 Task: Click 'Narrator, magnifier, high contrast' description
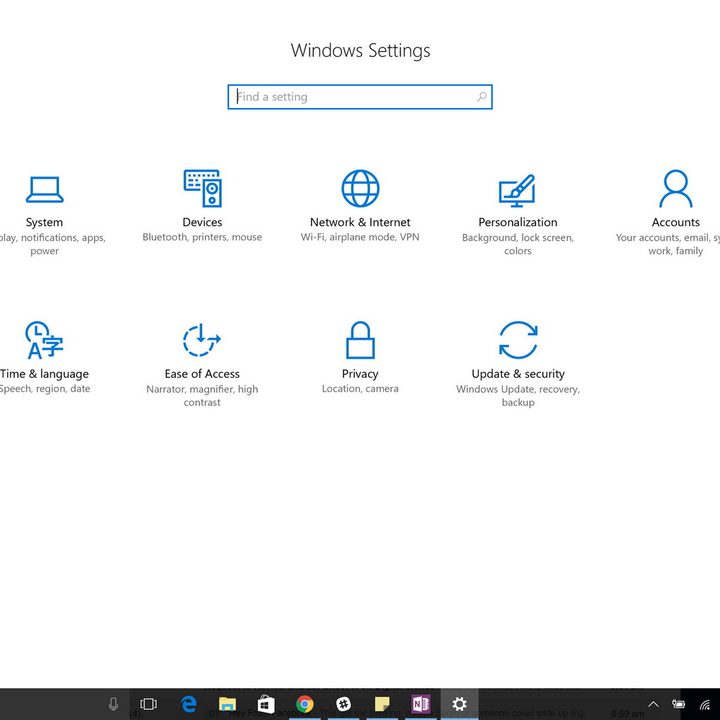(x=202, y=395)
